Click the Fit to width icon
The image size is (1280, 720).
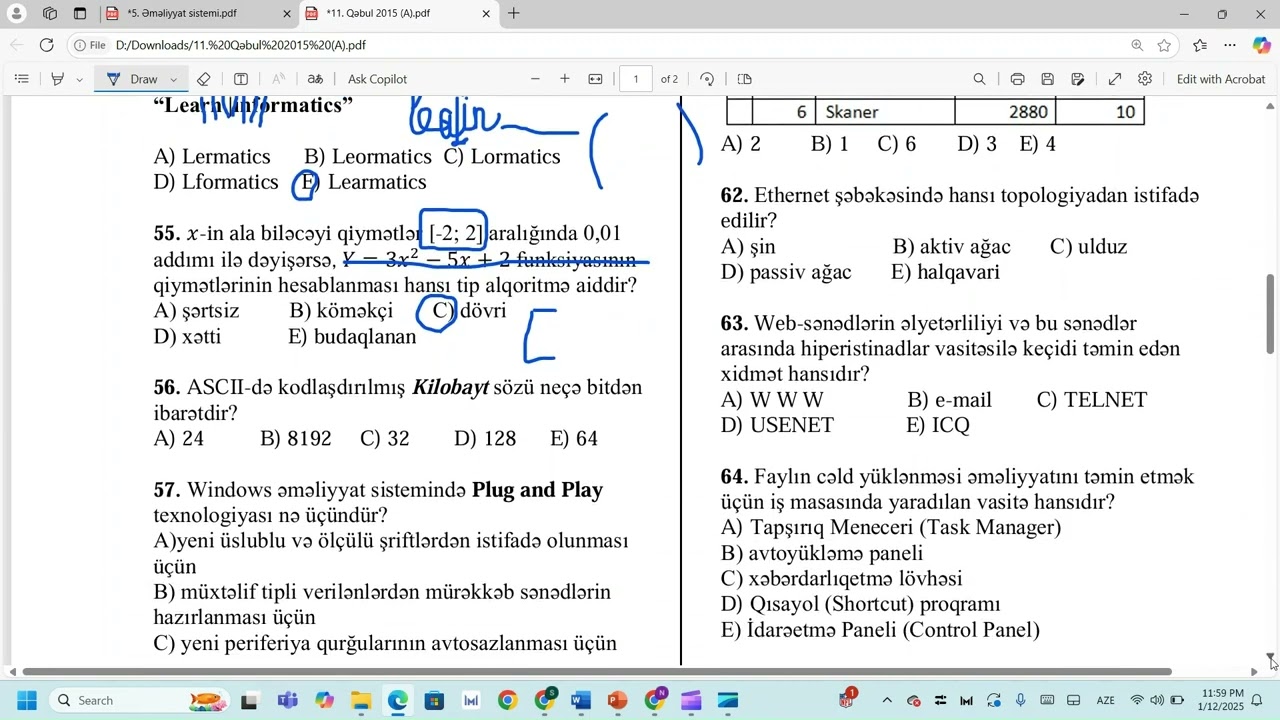pos(595,79)
